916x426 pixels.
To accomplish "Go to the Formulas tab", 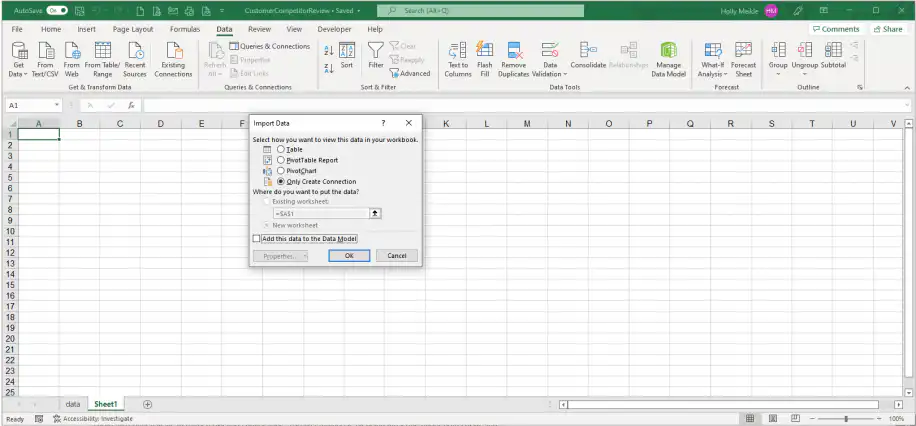I will tap(185, 29).
